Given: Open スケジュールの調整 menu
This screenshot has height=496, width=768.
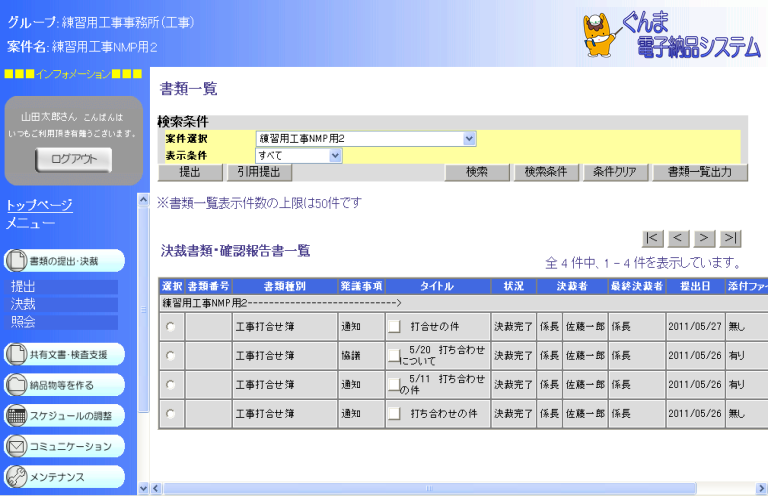Looking at the screenshot, I should click(64, 416).
